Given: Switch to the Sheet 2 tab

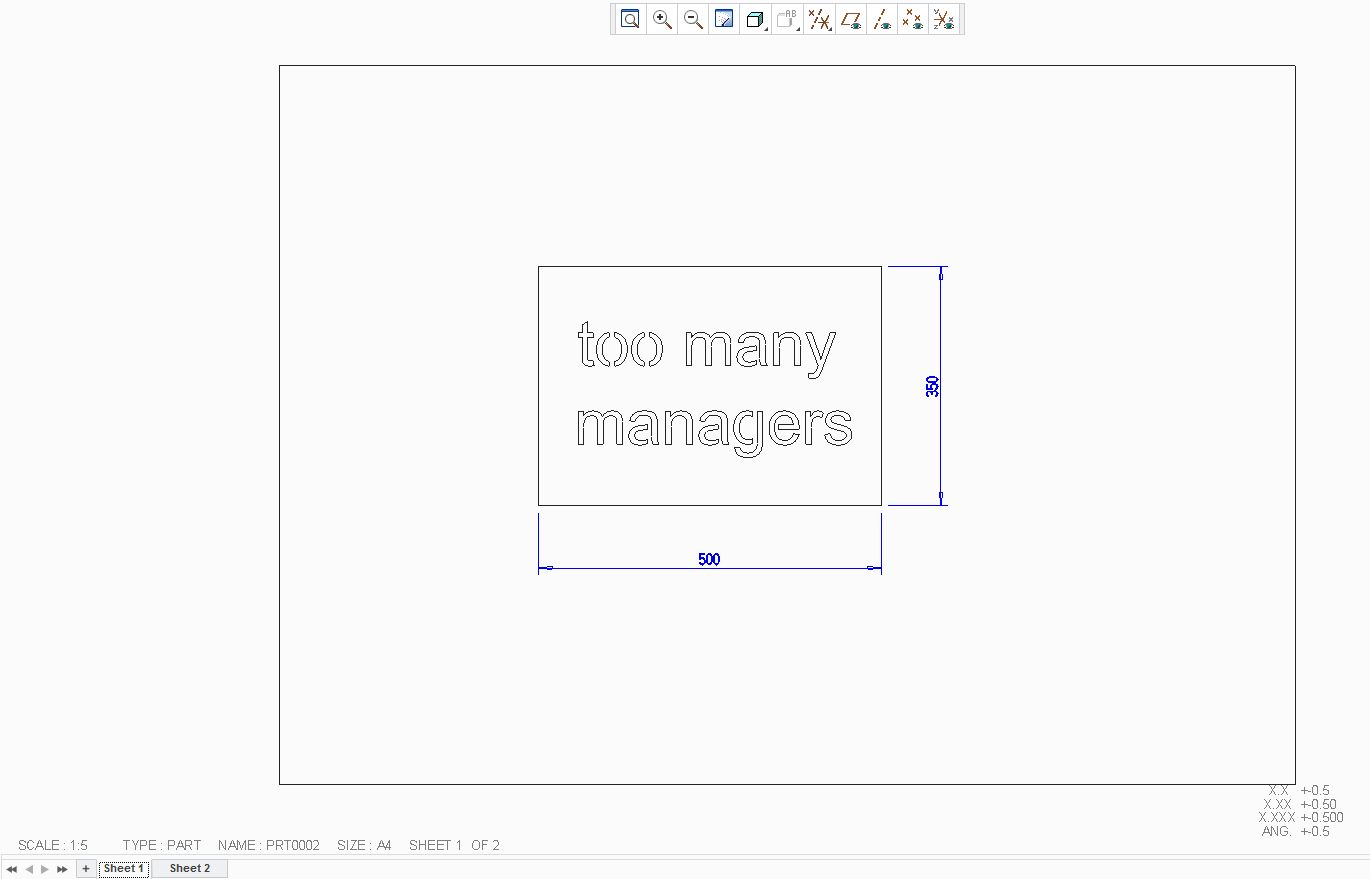Looking at the screenshot, I should pyautogui.click(x=190, y=868).
